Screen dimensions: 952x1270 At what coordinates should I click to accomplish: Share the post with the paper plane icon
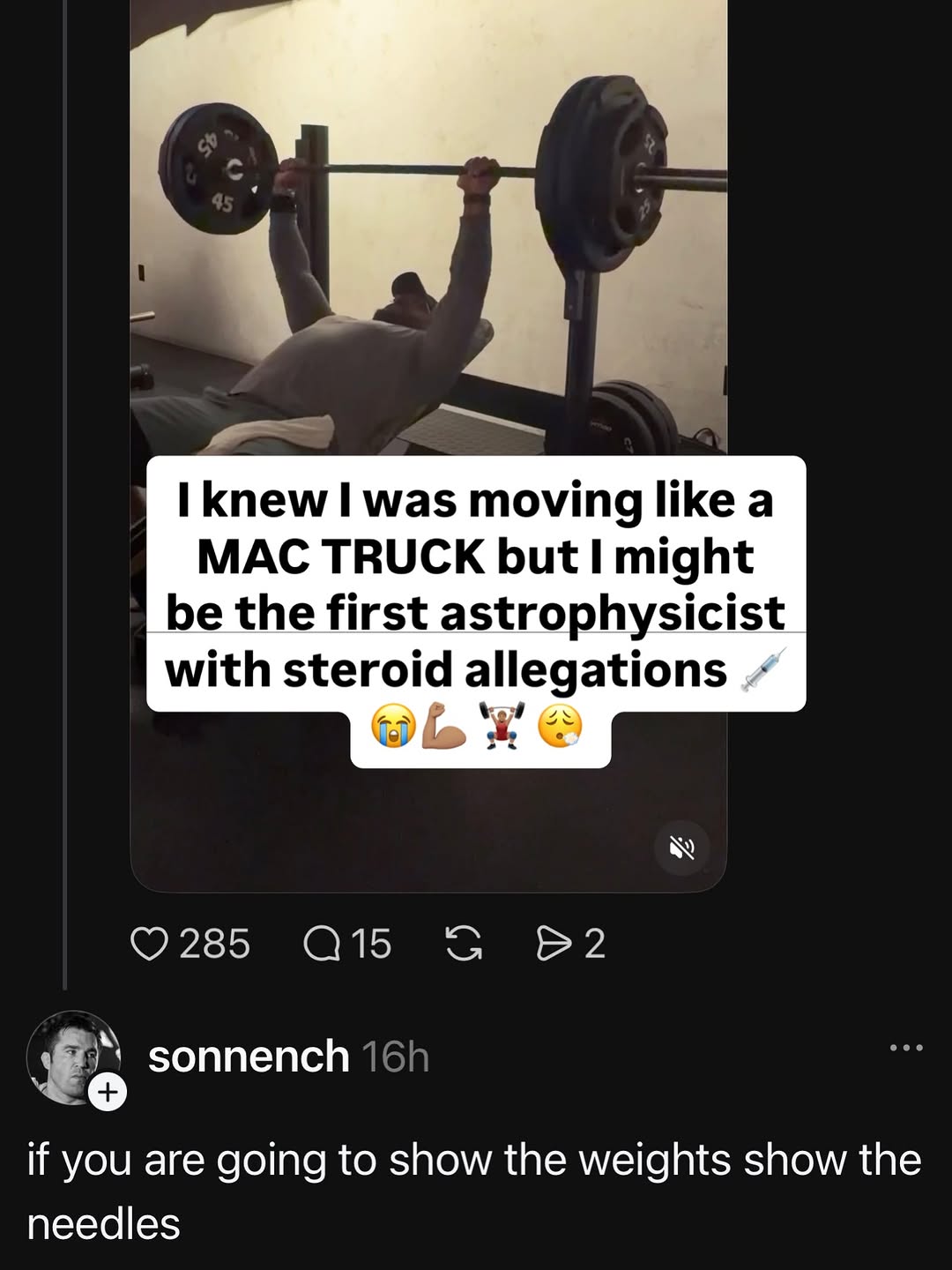point(555,944)
